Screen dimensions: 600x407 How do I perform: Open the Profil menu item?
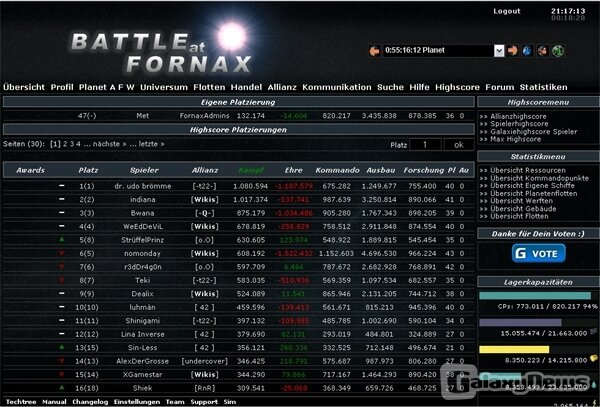(62, 87)
